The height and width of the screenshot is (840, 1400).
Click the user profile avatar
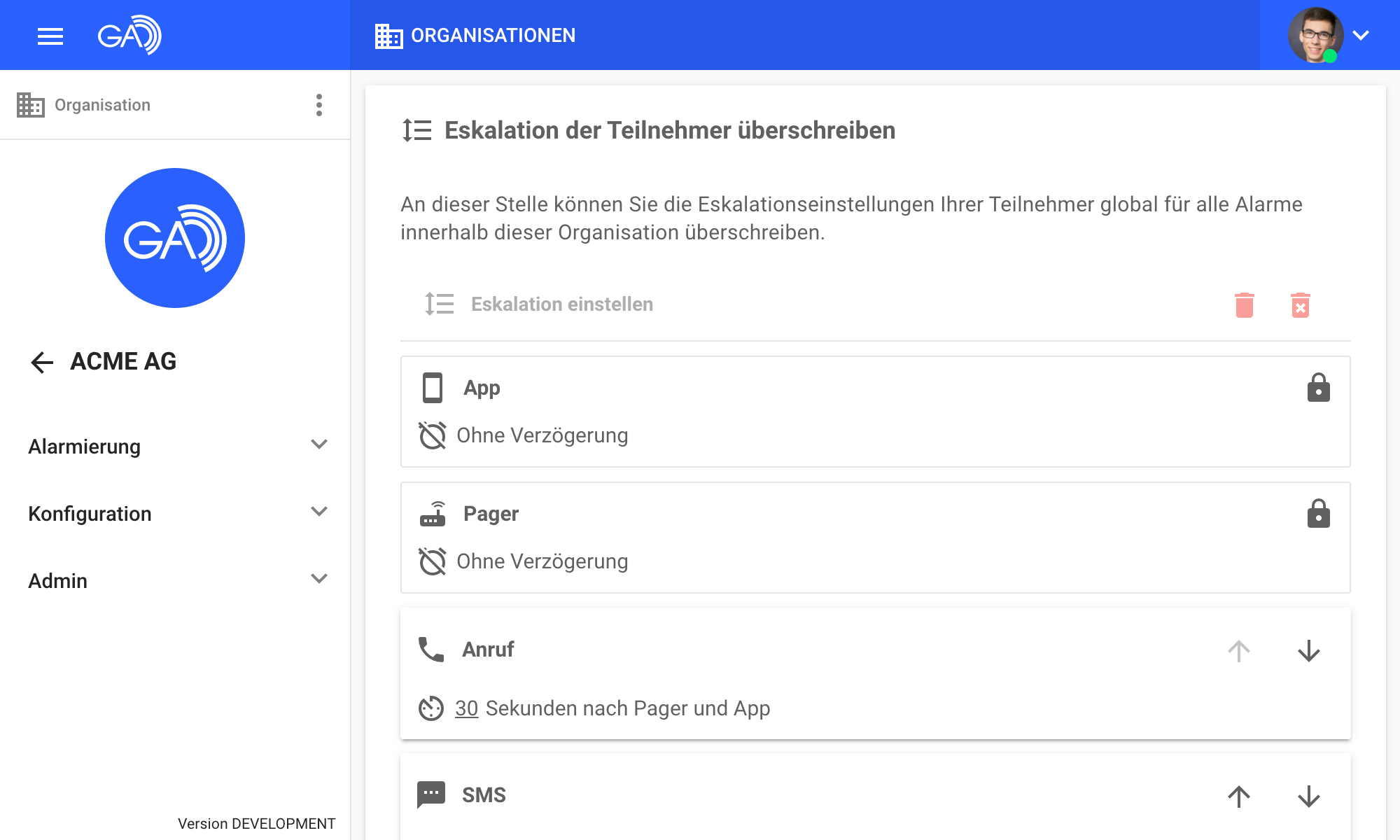(x=1315, y=35)
